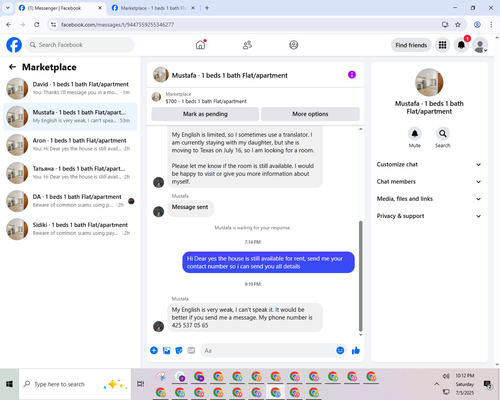This screenshot has width=500, height=400.
Task: Close the Messenger browser tab
Action: 100,8
